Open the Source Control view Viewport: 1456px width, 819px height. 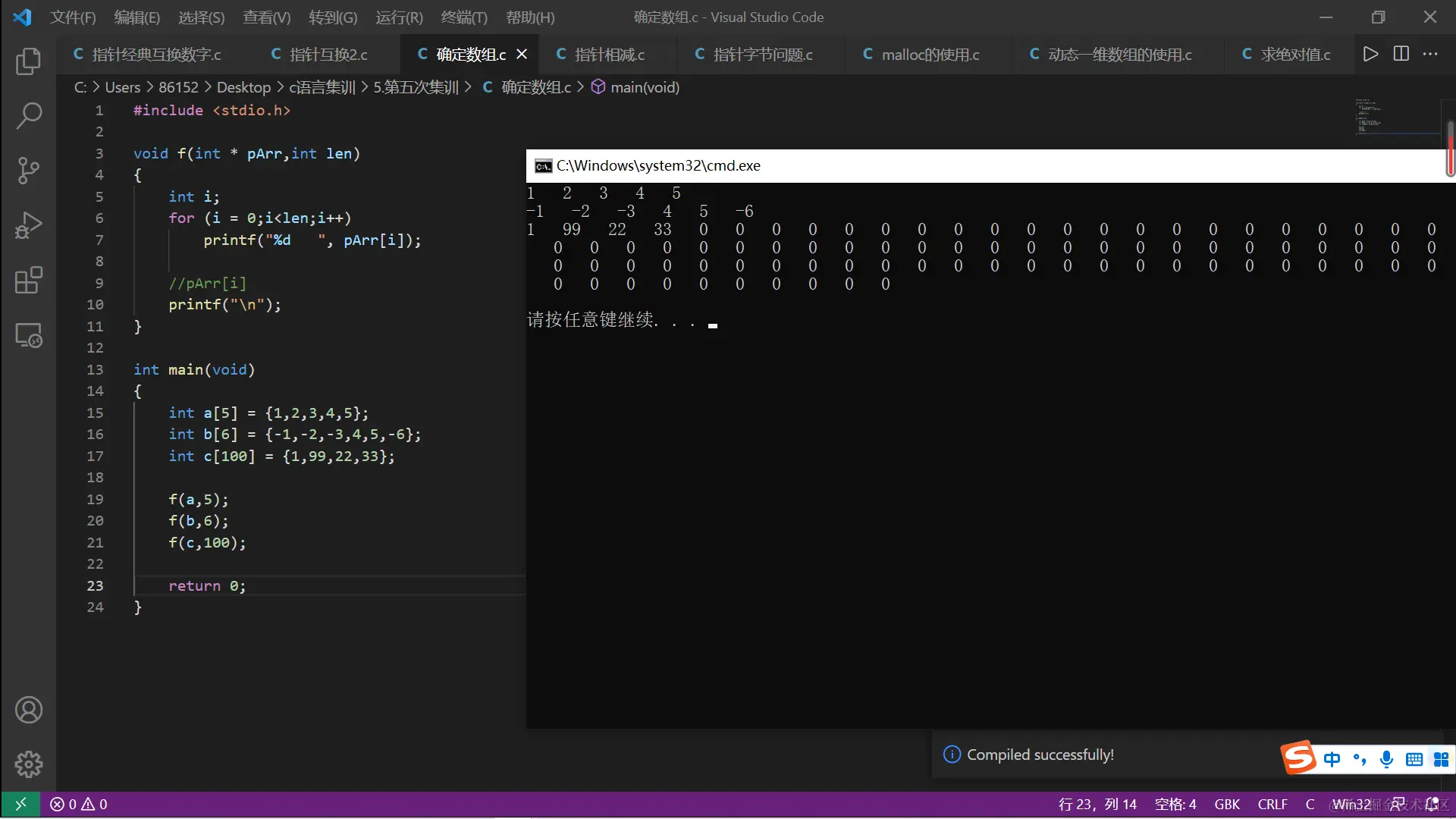click(28, 171)
